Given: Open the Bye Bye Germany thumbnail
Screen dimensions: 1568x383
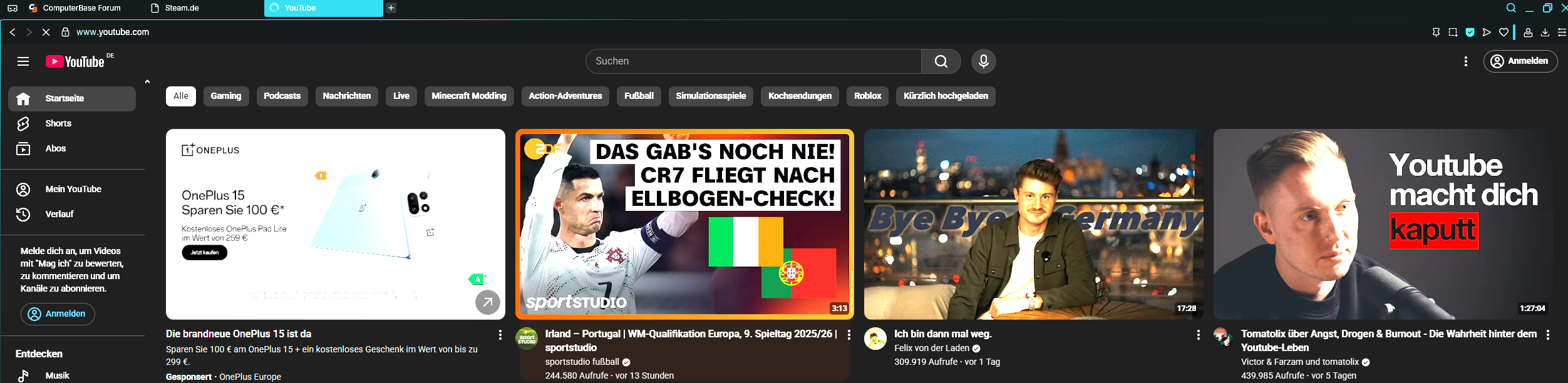Looking at the screenshot, I should click(x=1033, y=224).
